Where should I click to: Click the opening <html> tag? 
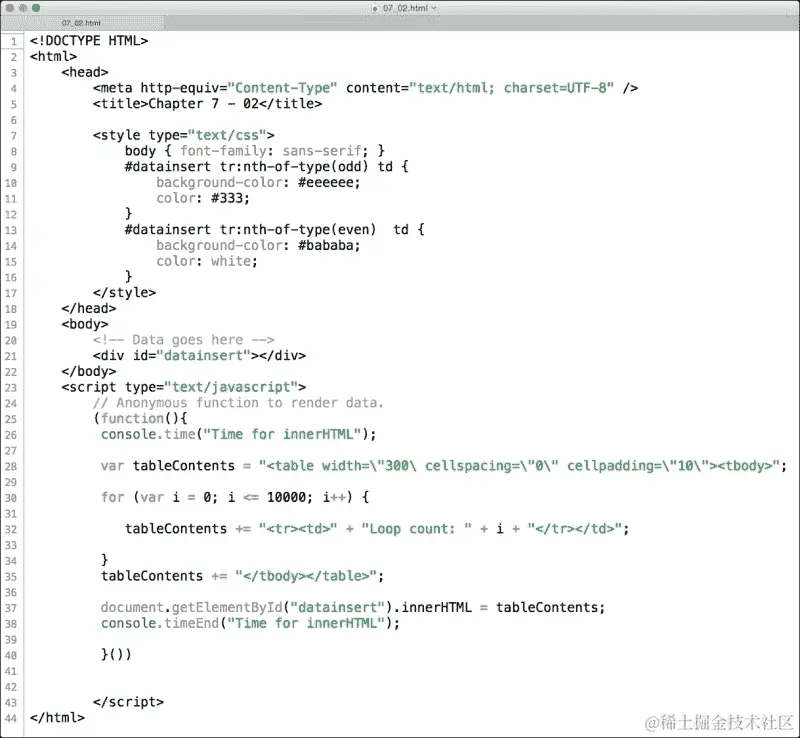[x=53, y=56]
